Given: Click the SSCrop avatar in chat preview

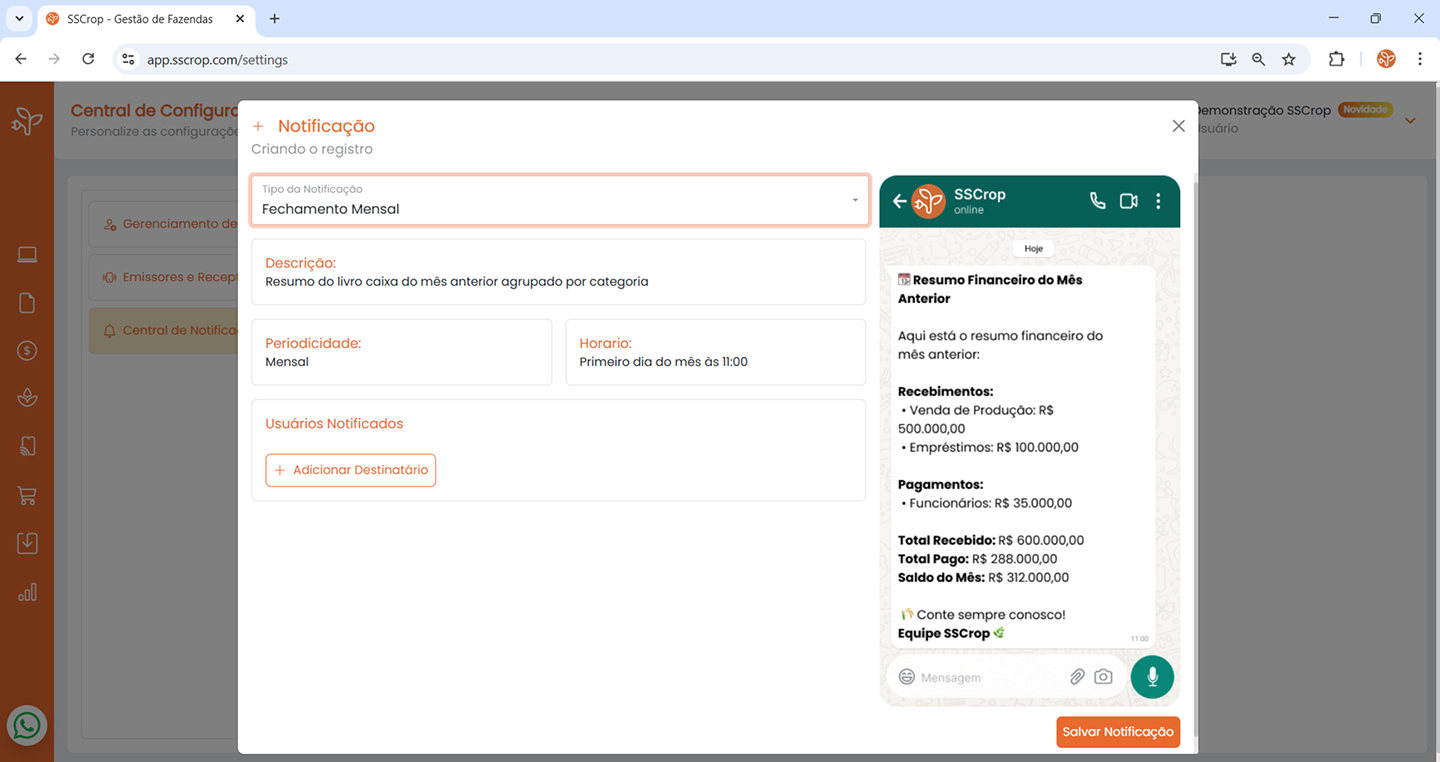Looking at the screenshot, I should [928, 201].
